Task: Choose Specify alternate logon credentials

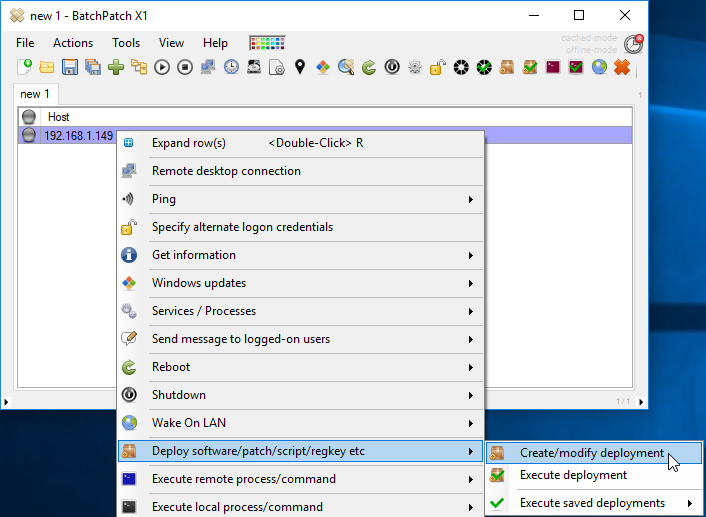Action: coord(300,227)
